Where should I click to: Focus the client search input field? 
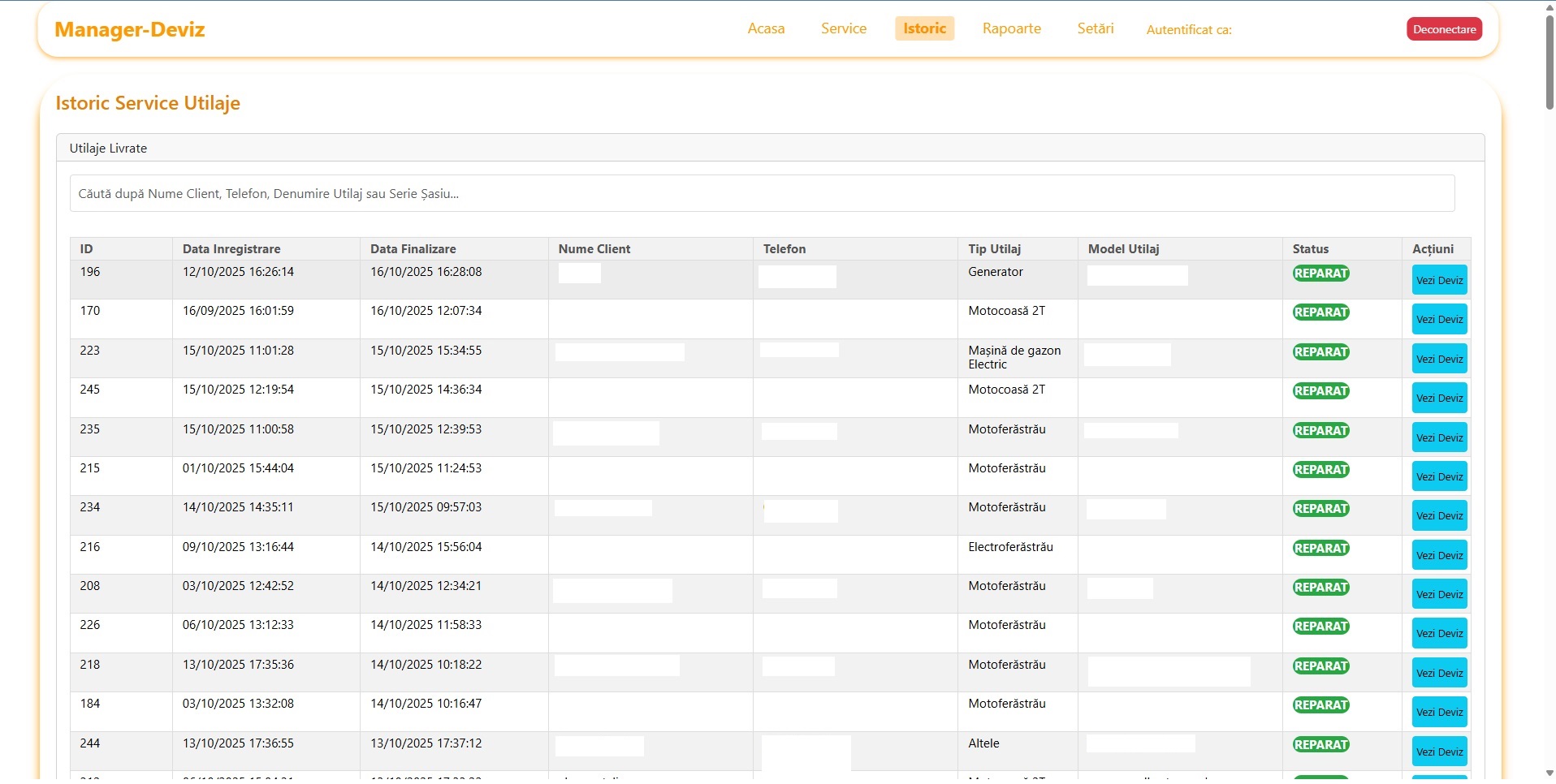pyautogui.click(x=761, y=194)
